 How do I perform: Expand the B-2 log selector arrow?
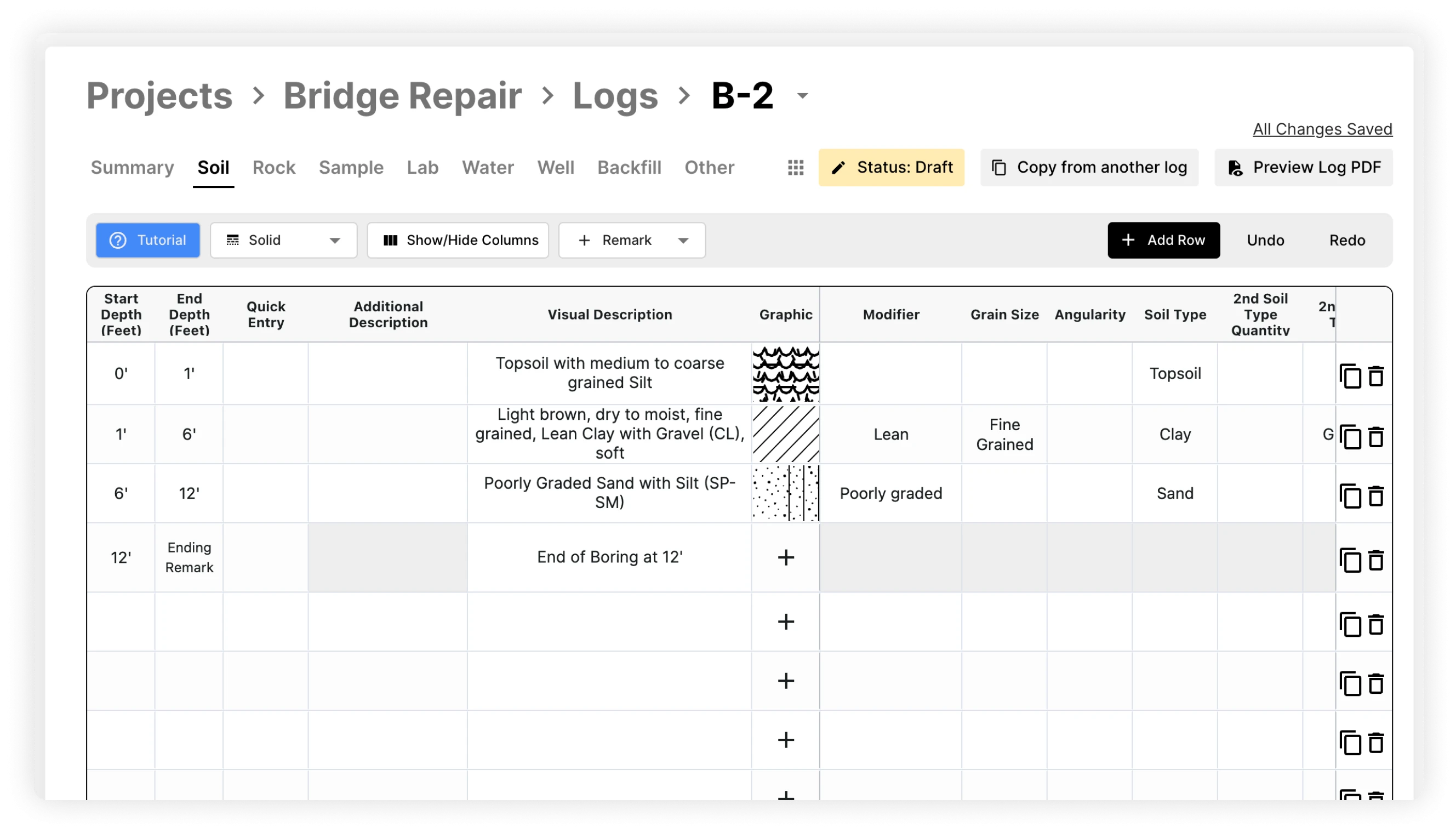802,96
